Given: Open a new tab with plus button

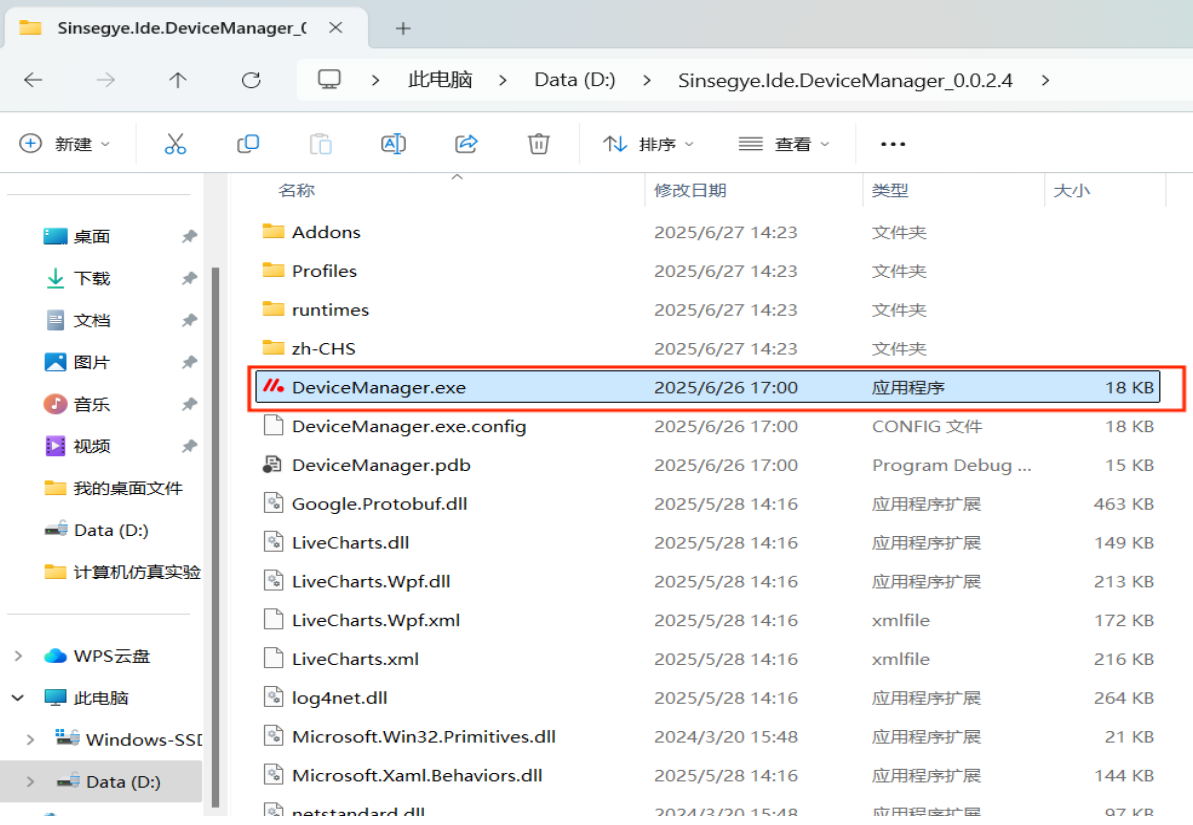Looking at the screenshot, I should [403, 28].
